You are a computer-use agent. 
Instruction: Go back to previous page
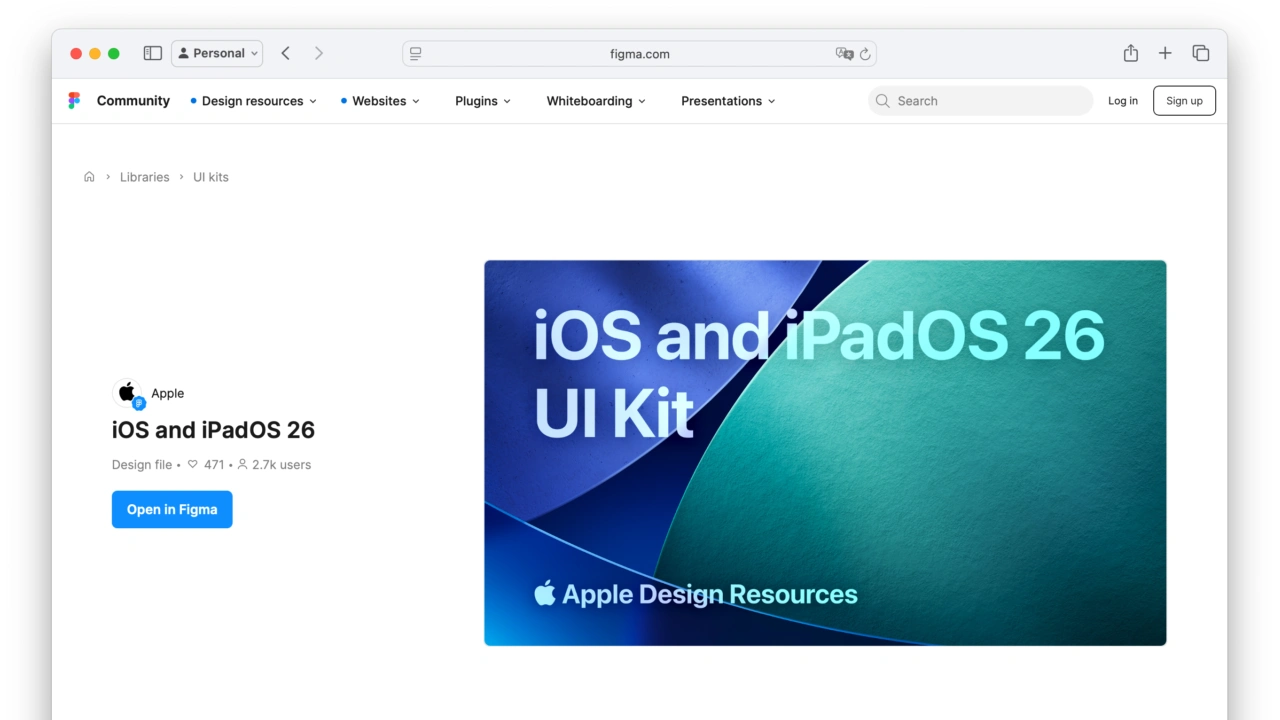[x=286, y=54]
